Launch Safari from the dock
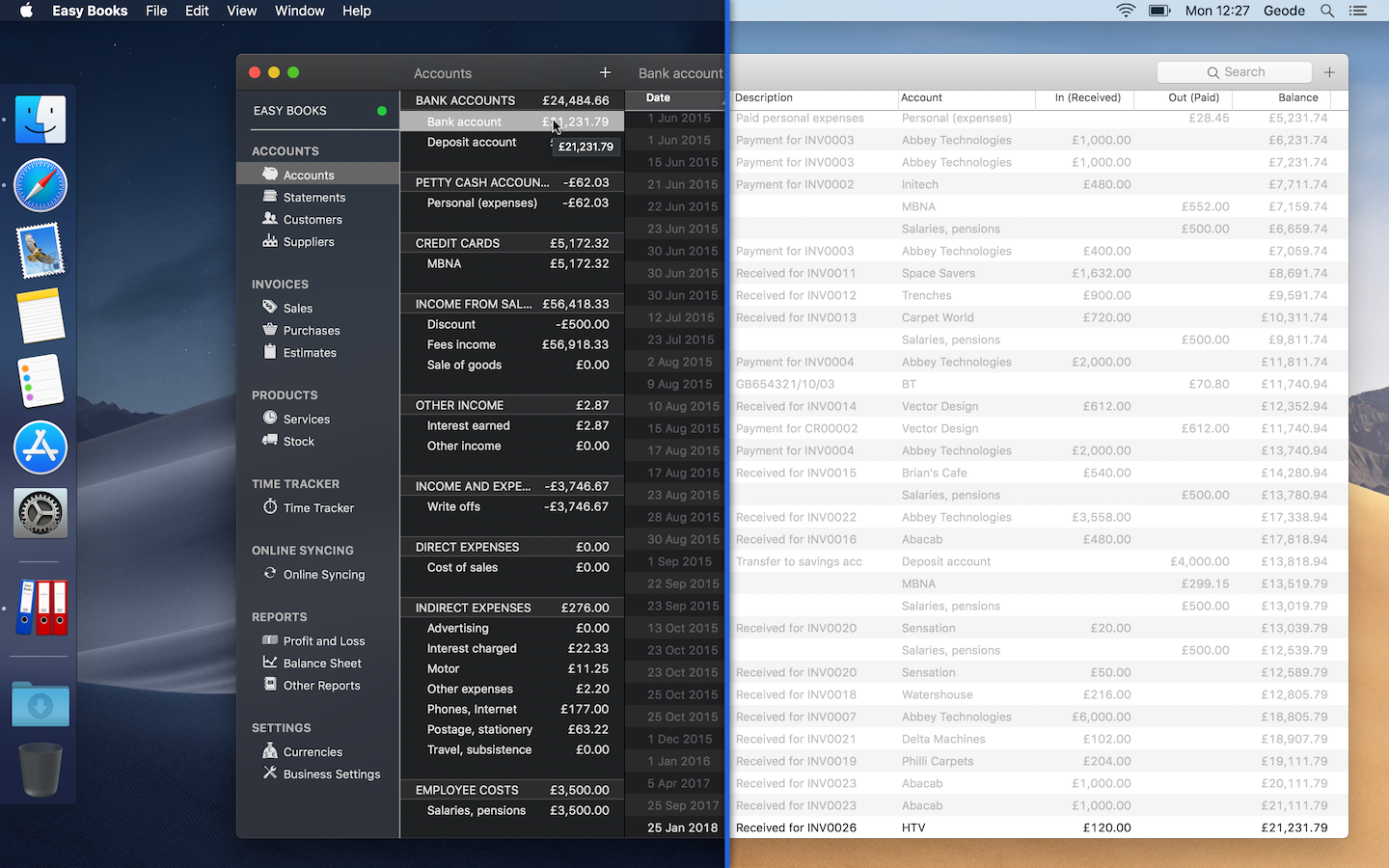The height and width of the screenshot is (868, 1389). coord(41,185)
